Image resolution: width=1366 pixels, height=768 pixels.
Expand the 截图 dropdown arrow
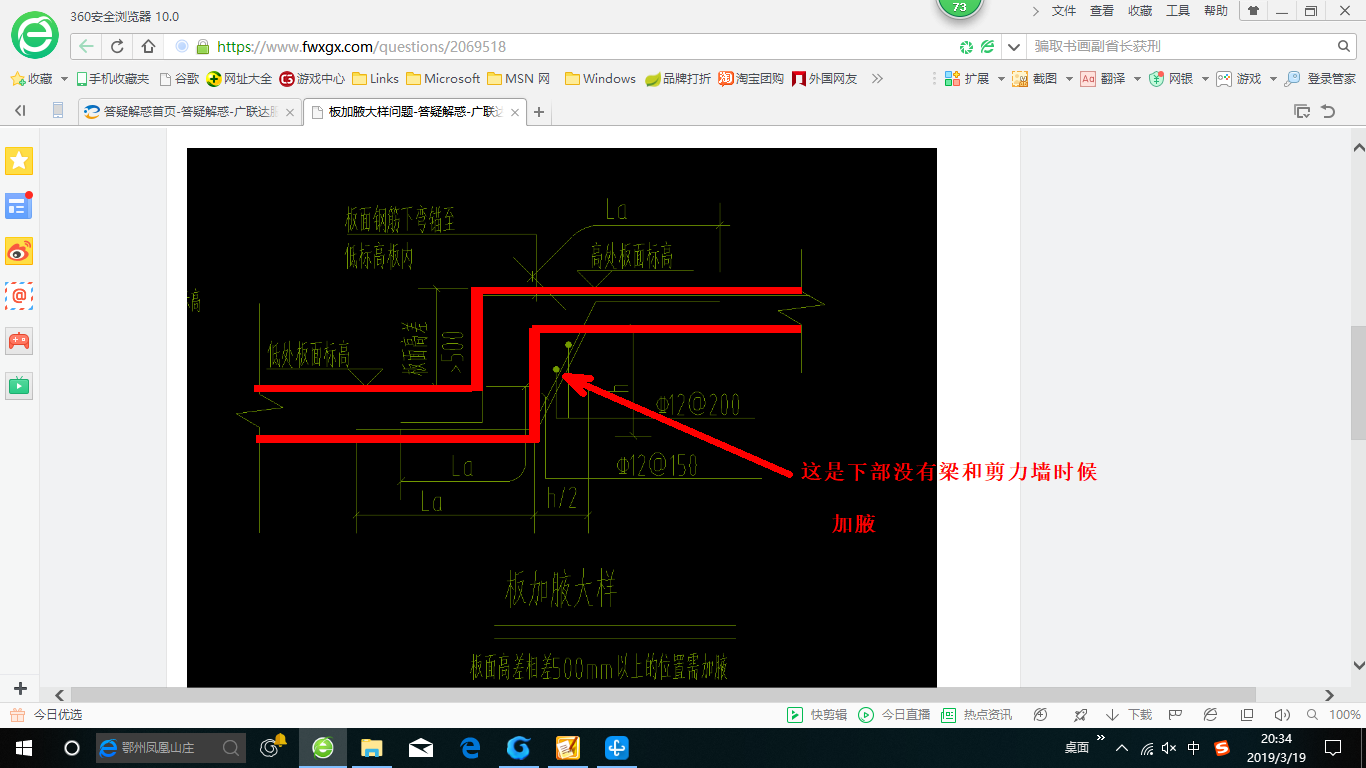1068,78
